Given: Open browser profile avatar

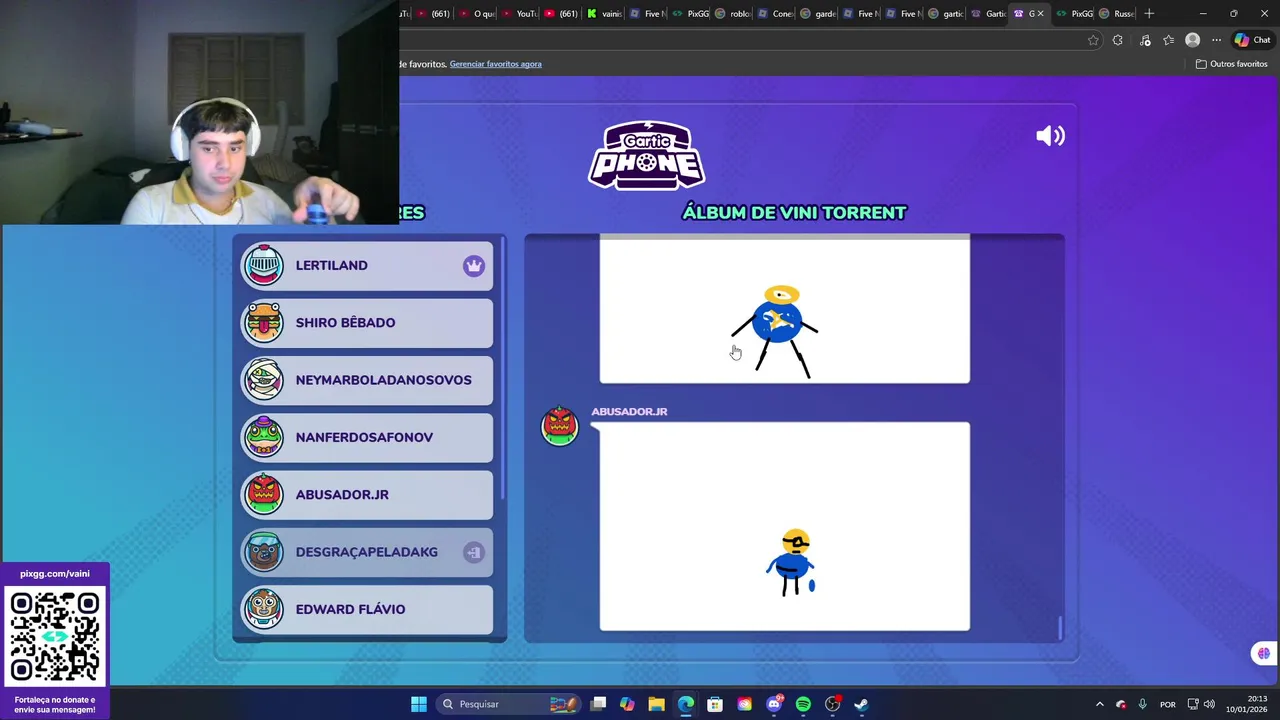Looking at the screenshot, I should pyautogui.click(x=1192, y=40).
